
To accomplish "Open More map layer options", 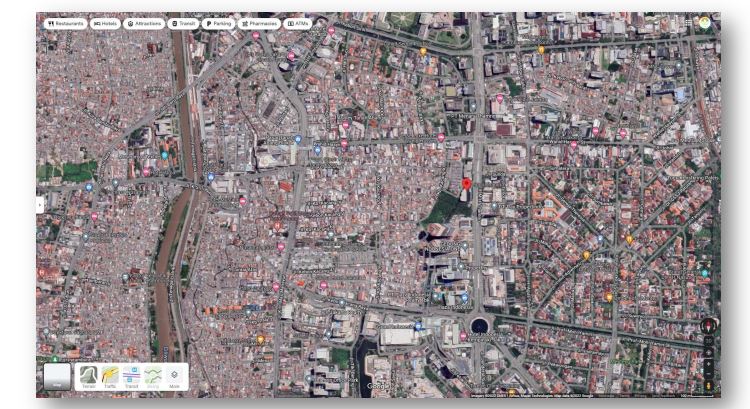I will [x=174, y=377].
